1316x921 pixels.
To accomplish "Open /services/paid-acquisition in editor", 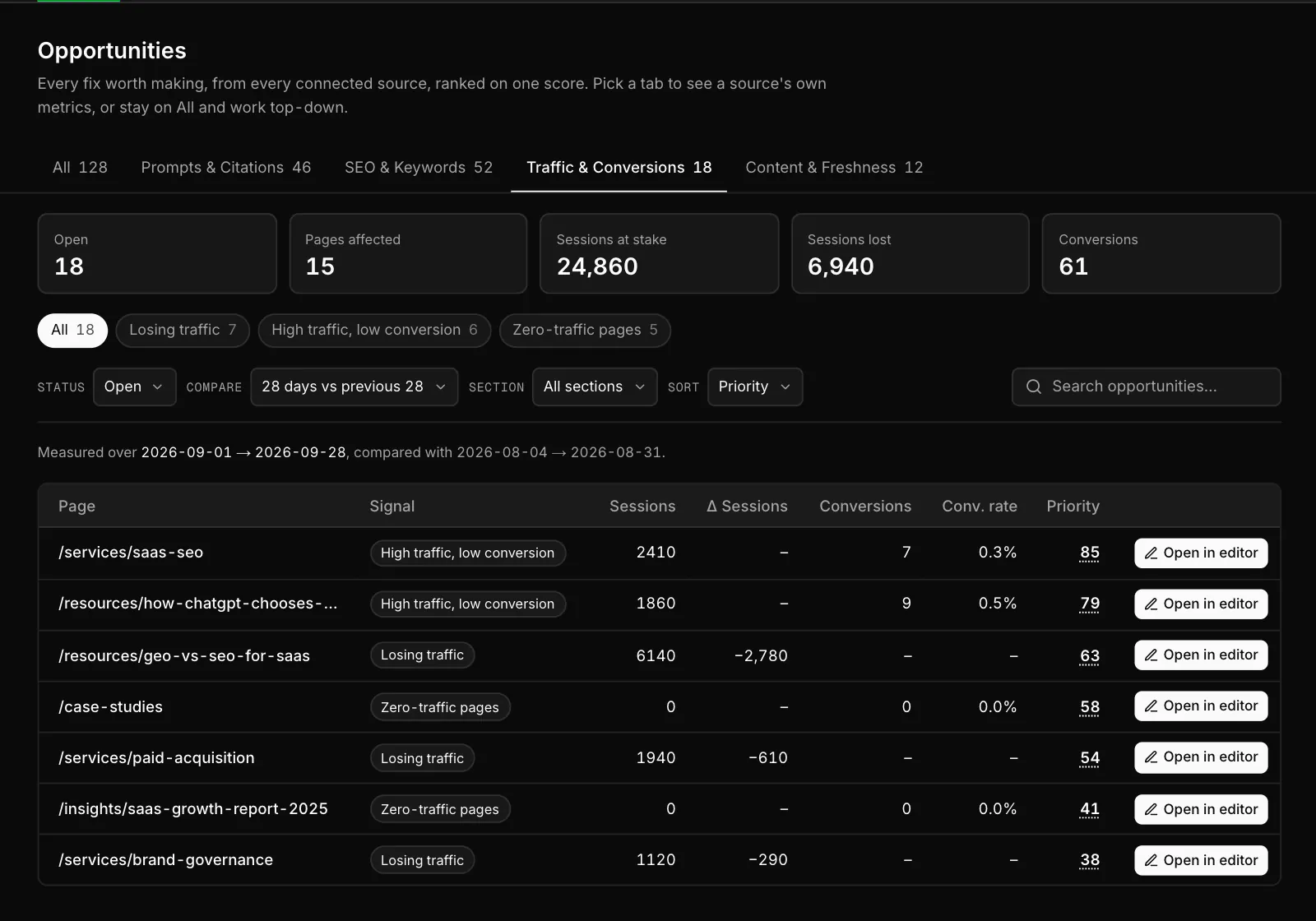I will pyautogui.click(x=1201, y=757).
